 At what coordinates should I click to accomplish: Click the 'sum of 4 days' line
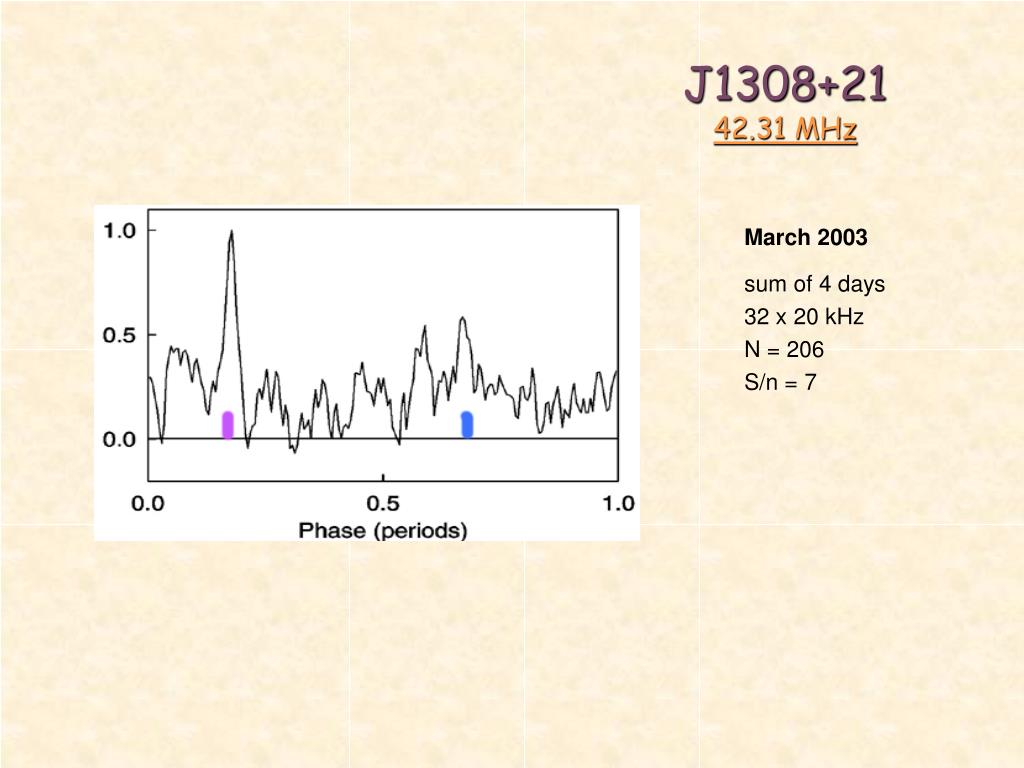[x=814, y=284]
